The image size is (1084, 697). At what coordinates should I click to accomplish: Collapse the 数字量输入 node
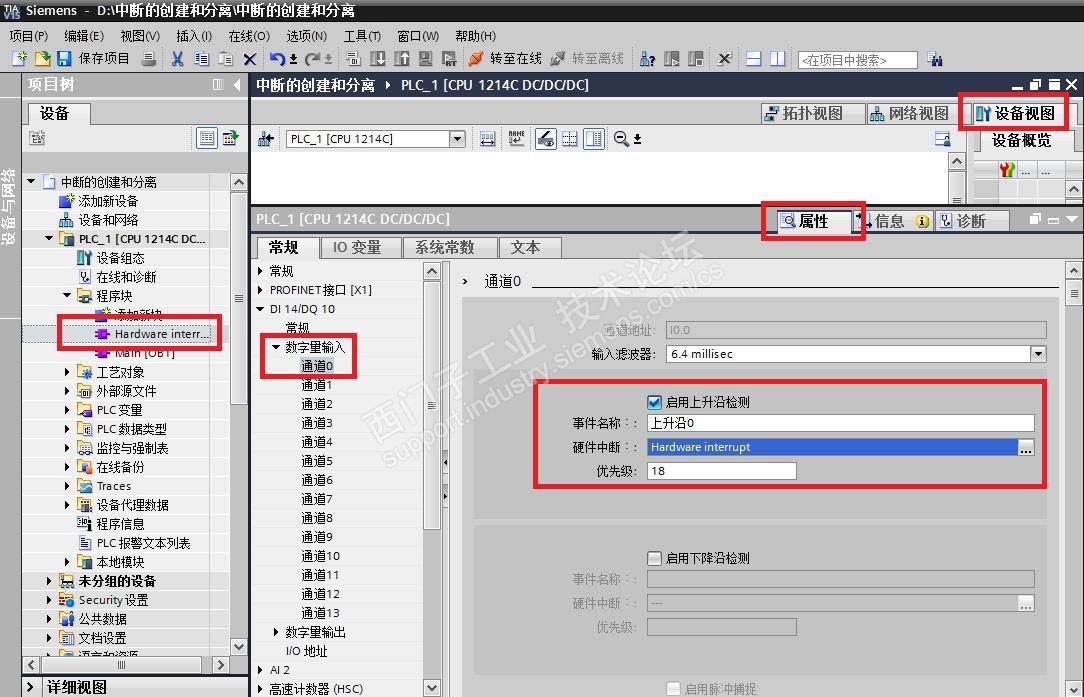(x=276, y=346)
